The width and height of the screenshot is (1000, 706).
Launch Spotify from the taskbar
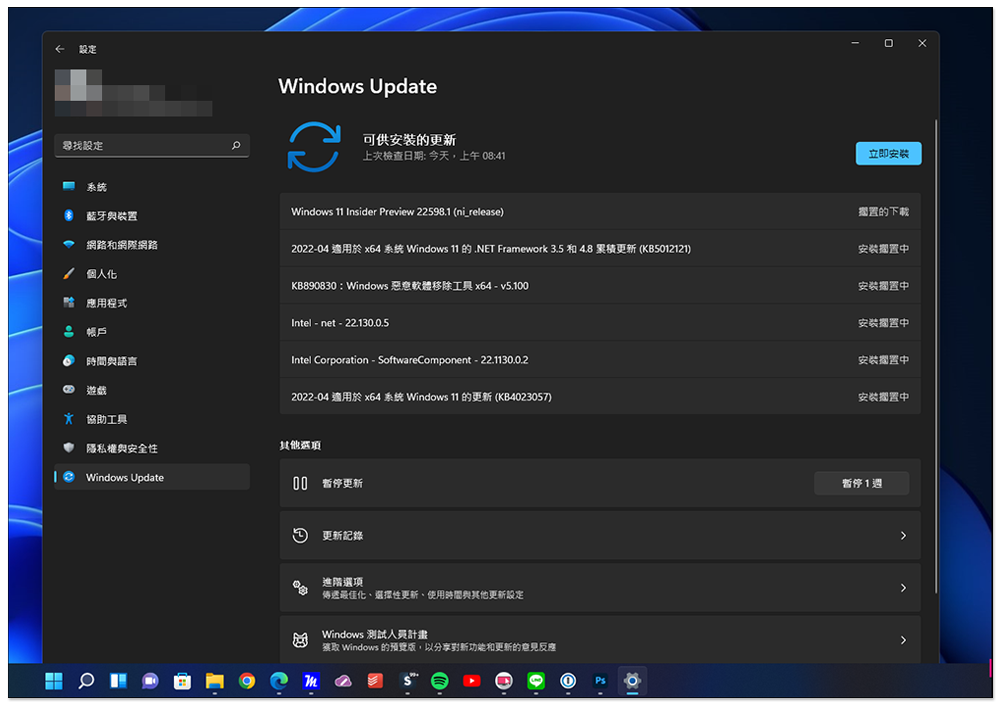coord(439,681)
